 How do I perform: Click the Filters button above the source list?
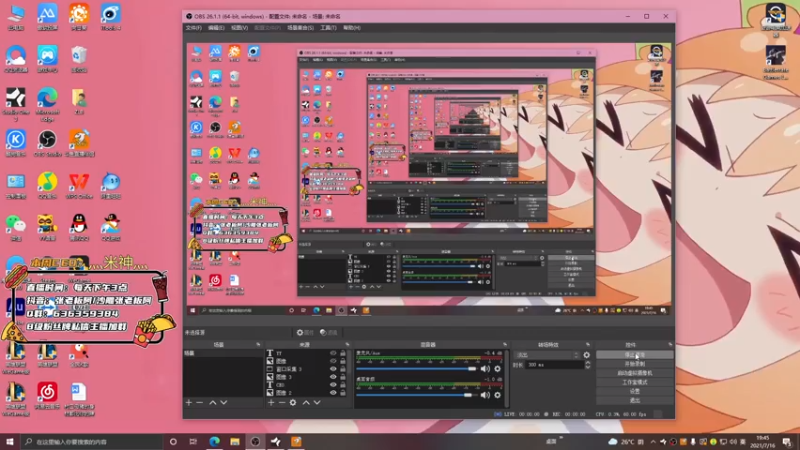tap(329, 333)
